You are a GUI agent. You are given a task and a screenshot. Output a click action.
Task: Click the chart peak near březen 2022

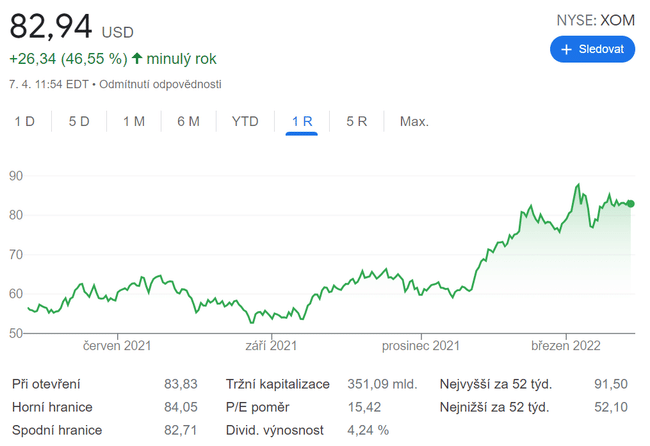tap(578, 185)
